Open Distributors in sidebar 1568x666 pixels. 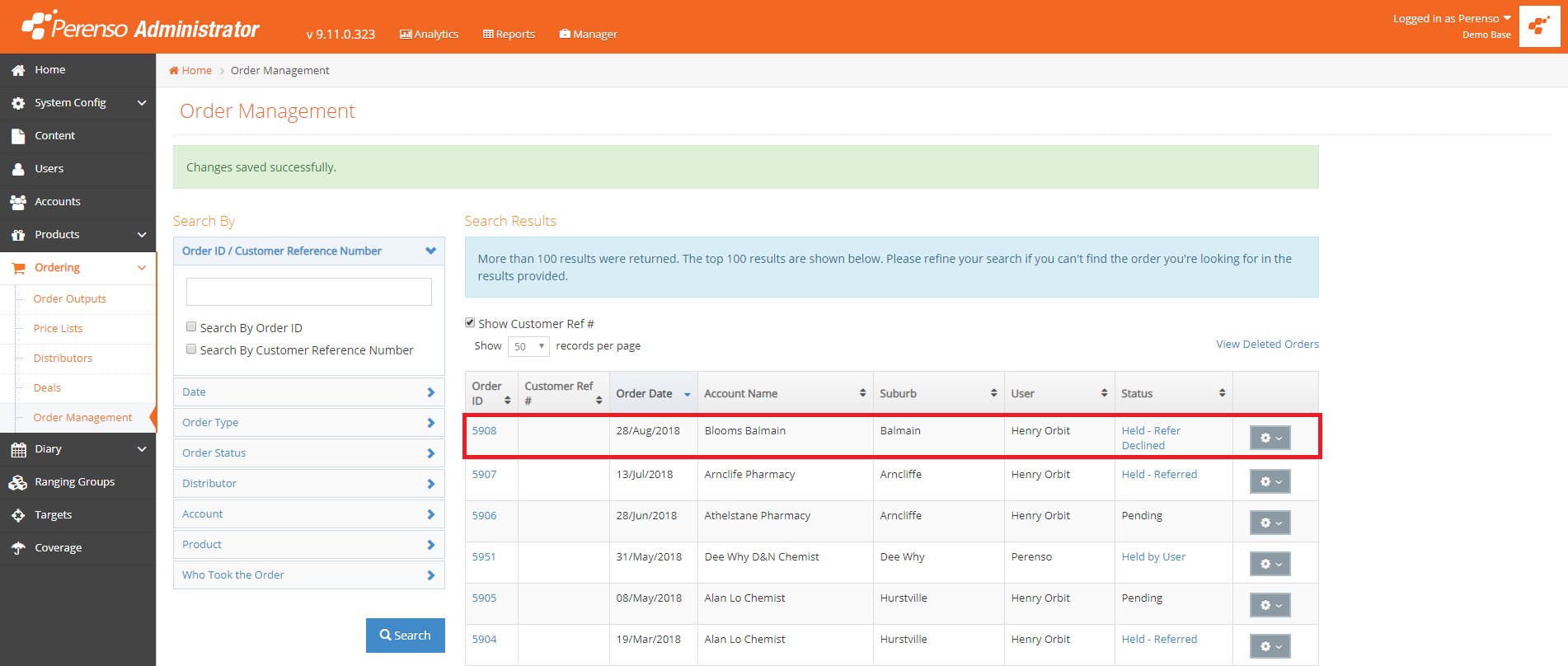[x=63, y=359]
